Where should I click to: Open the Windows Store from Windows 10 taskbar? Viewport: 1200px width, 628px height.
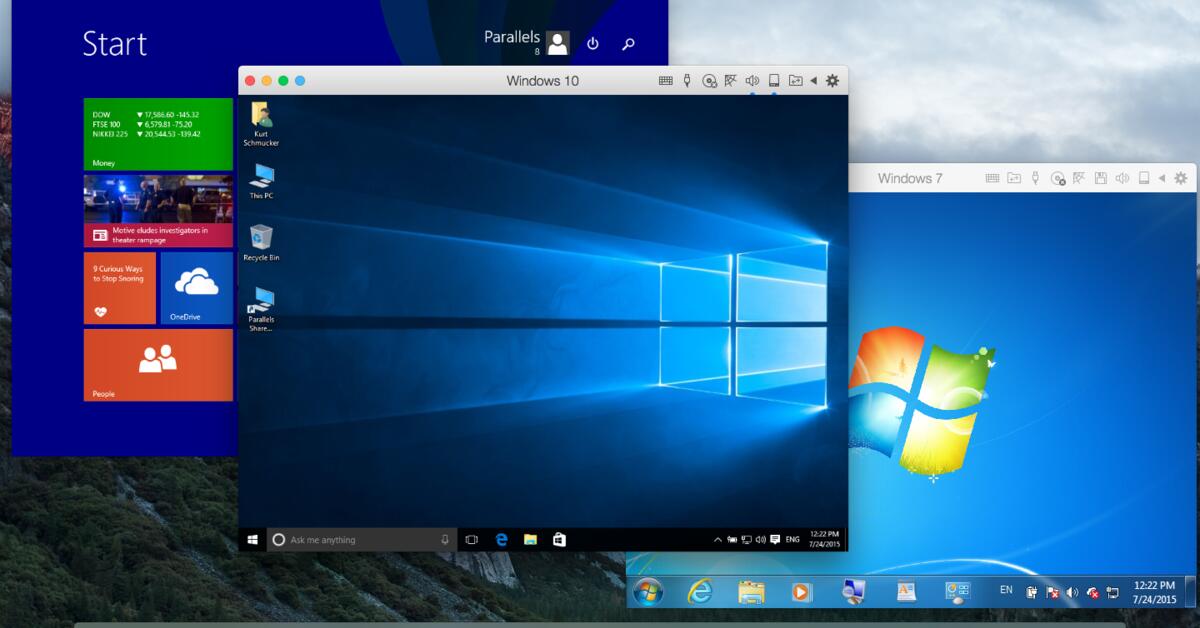(x=560, y=539)
